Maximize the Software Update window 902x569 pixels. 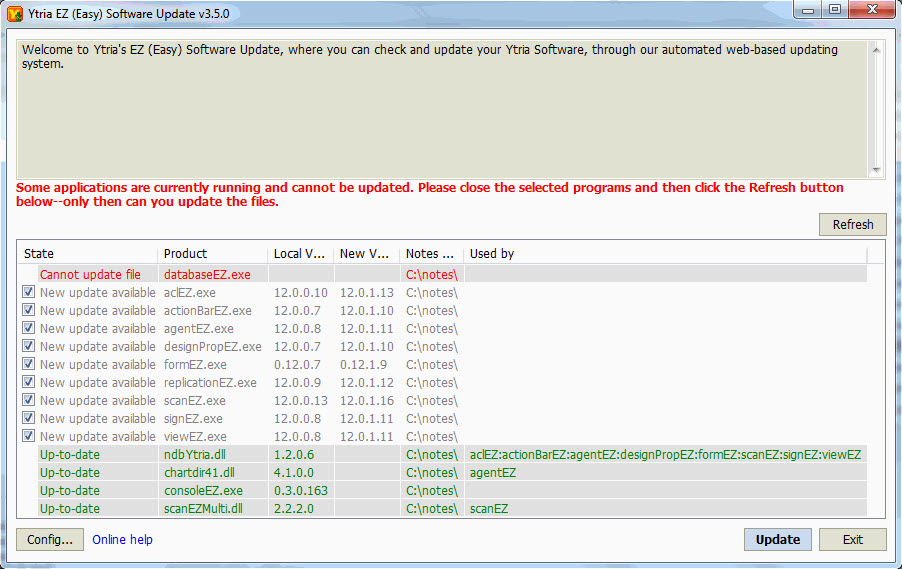pyautogui.click(x=834, y=10)
